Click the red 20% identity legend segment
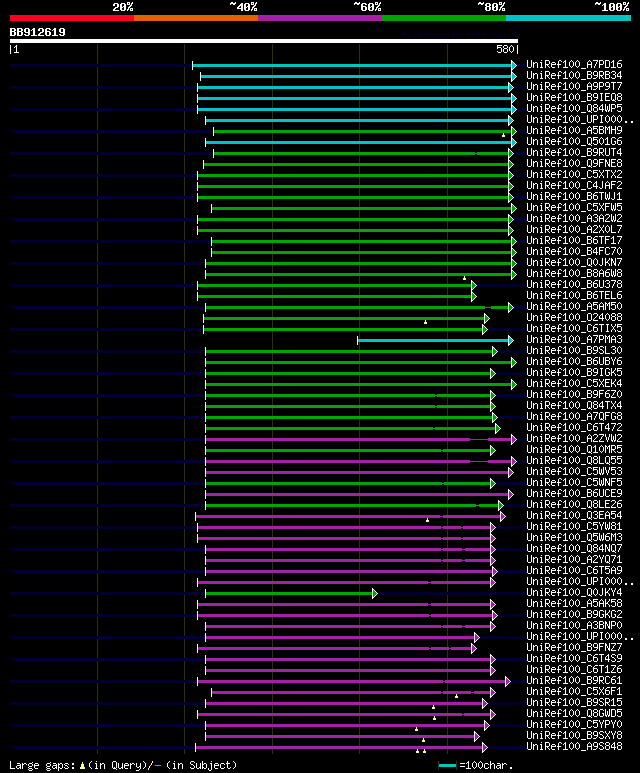Image resolution: width=640 pixels, height=773 pixels. coord(71,18)
